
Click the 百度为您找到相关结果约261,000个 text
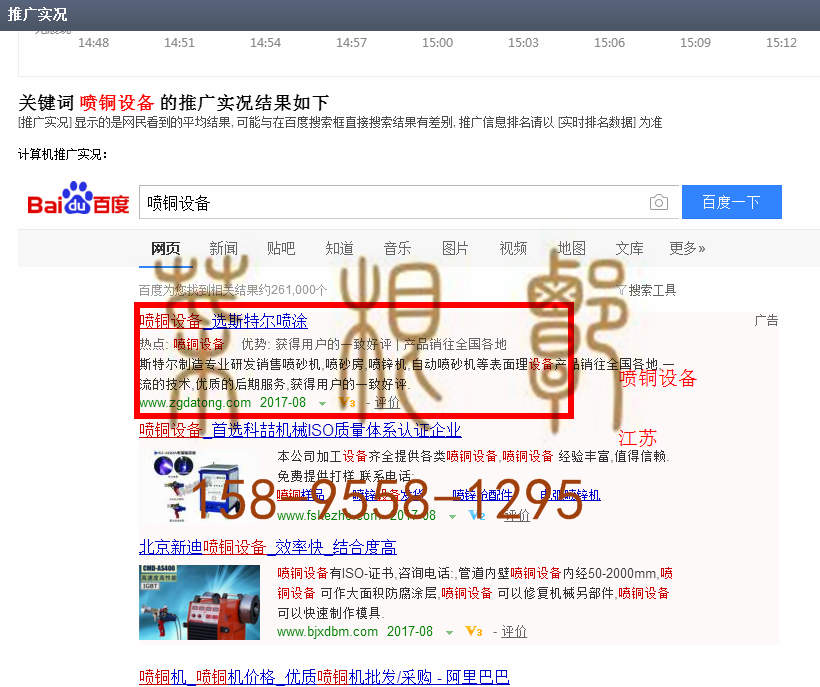(x=233, y=290)
